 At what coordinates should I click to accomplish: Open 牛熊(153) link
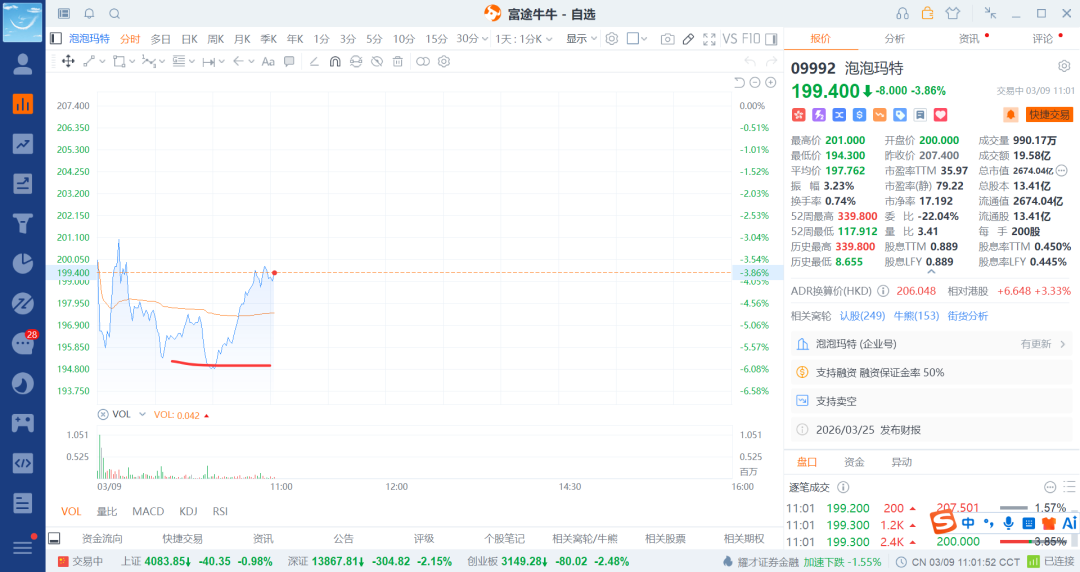[916, 316]
